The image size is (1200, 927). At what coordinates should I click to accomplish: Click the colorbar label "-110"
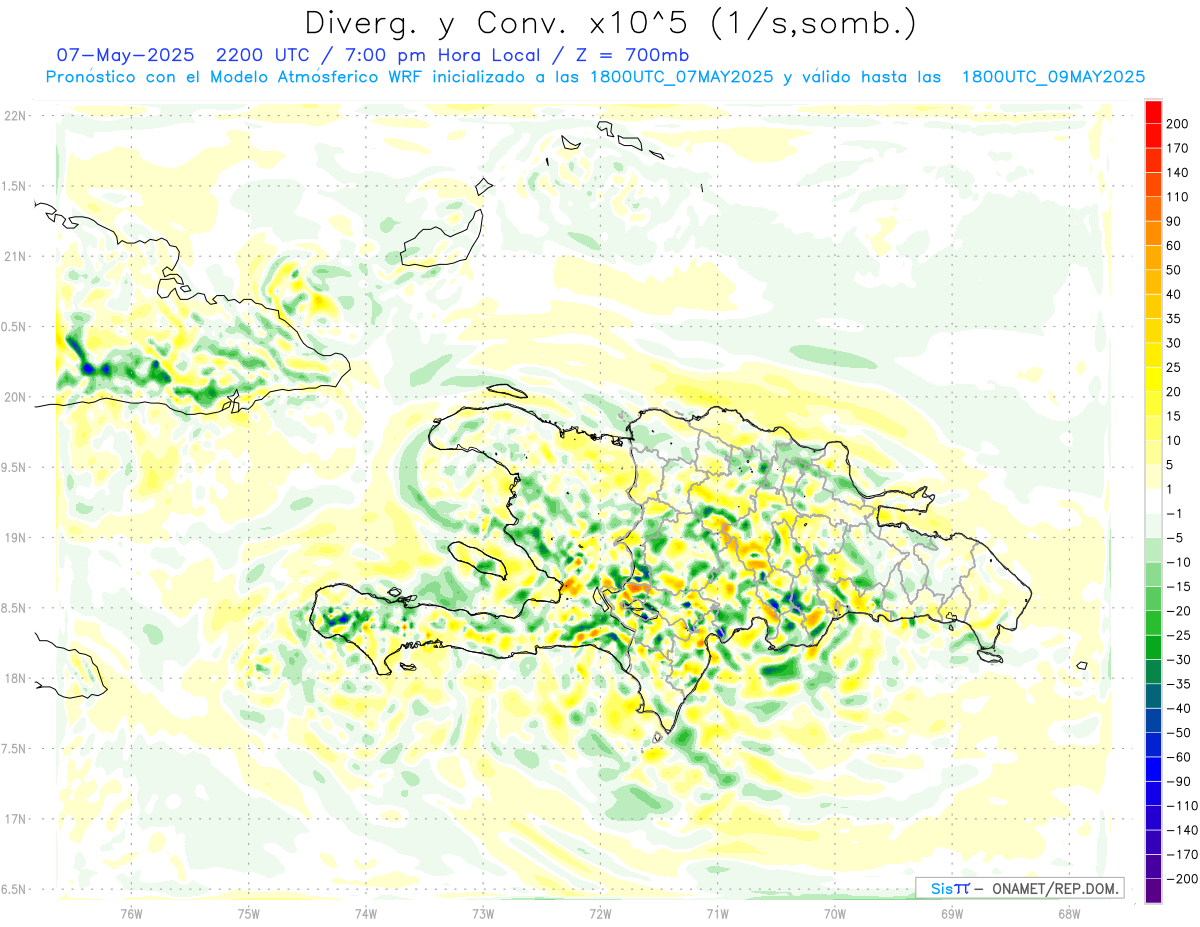(x=1181, y=806)
